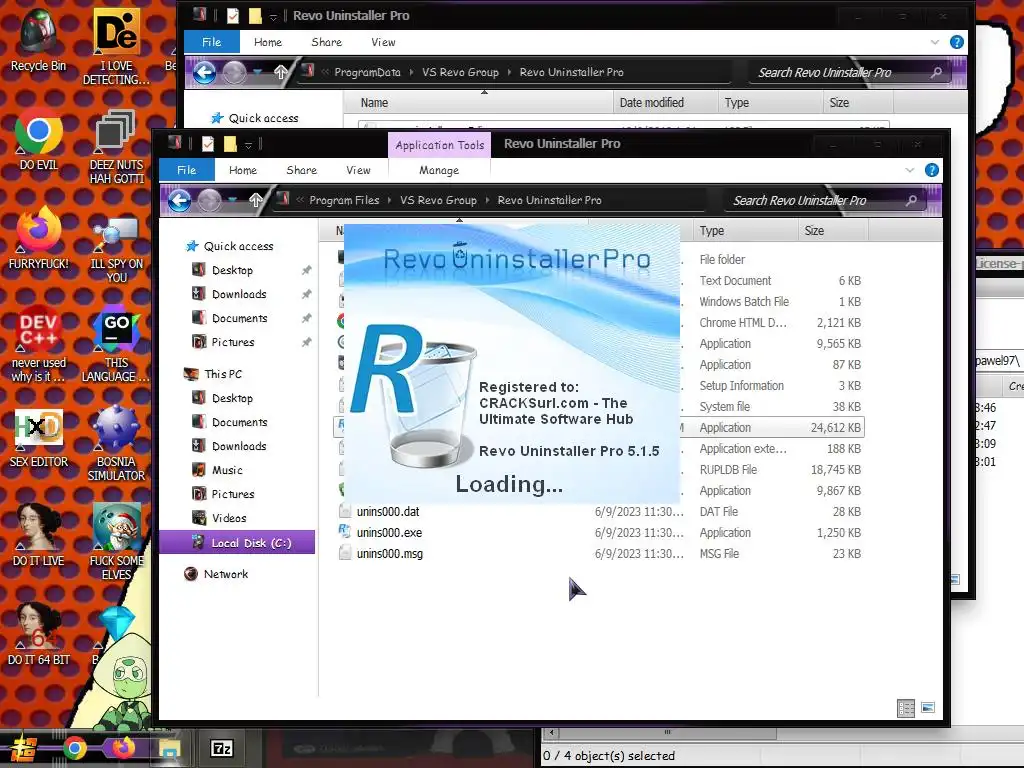1024x768 pixels.
Task: Click the Chrome icon on the taskbar
Action: pos(74,748)
